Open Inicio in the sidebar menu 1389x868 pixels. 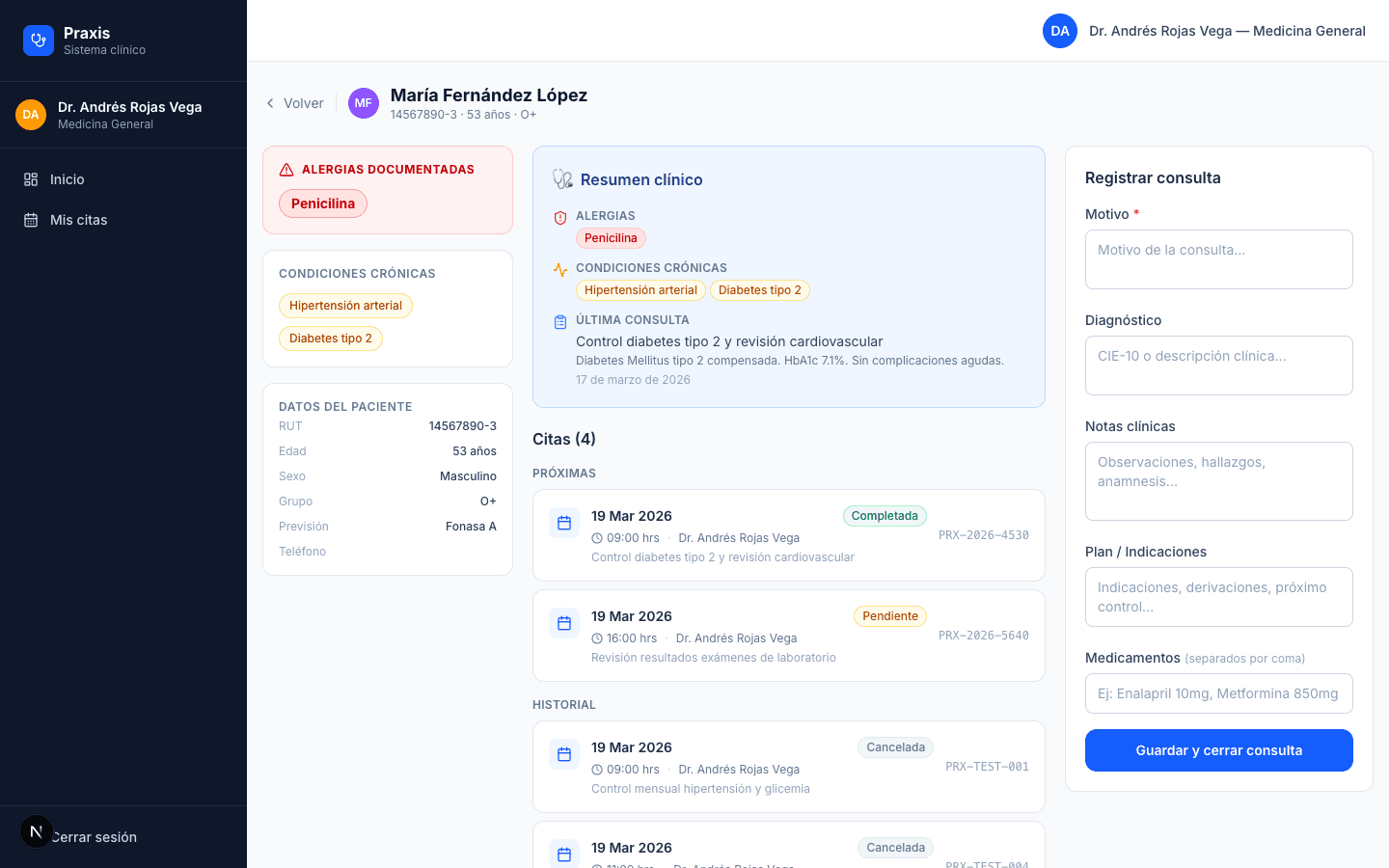tap(68, 179)
